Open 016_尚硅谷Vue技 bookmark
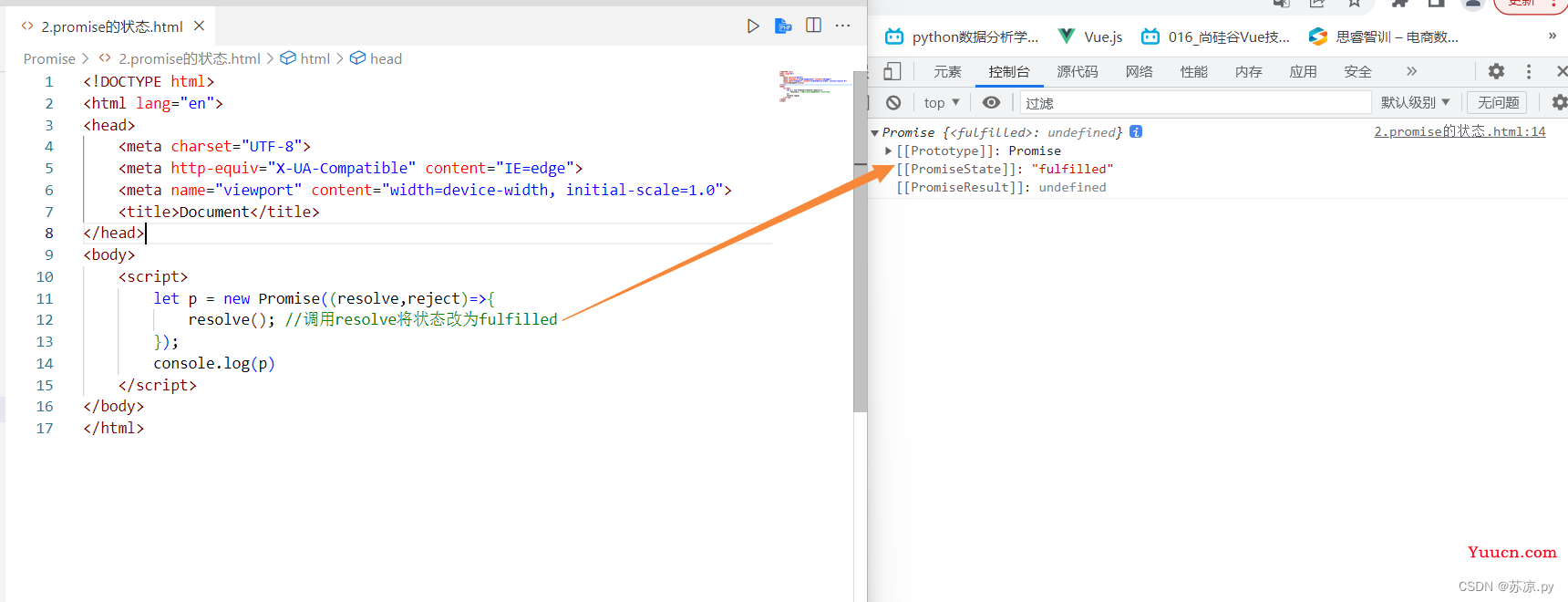Viewport: 1568px width, 602px height. click(1216, 36)
